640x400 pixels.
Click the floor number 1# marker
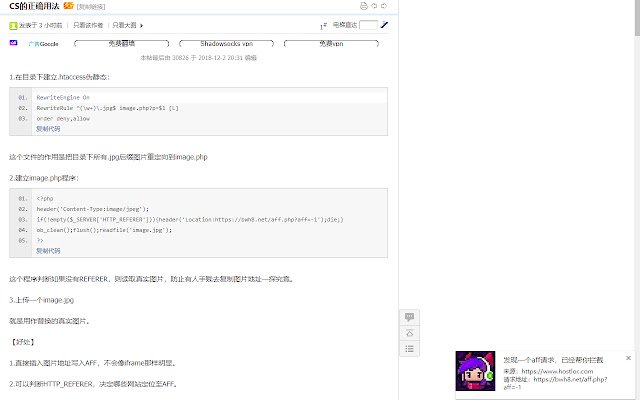323,26
